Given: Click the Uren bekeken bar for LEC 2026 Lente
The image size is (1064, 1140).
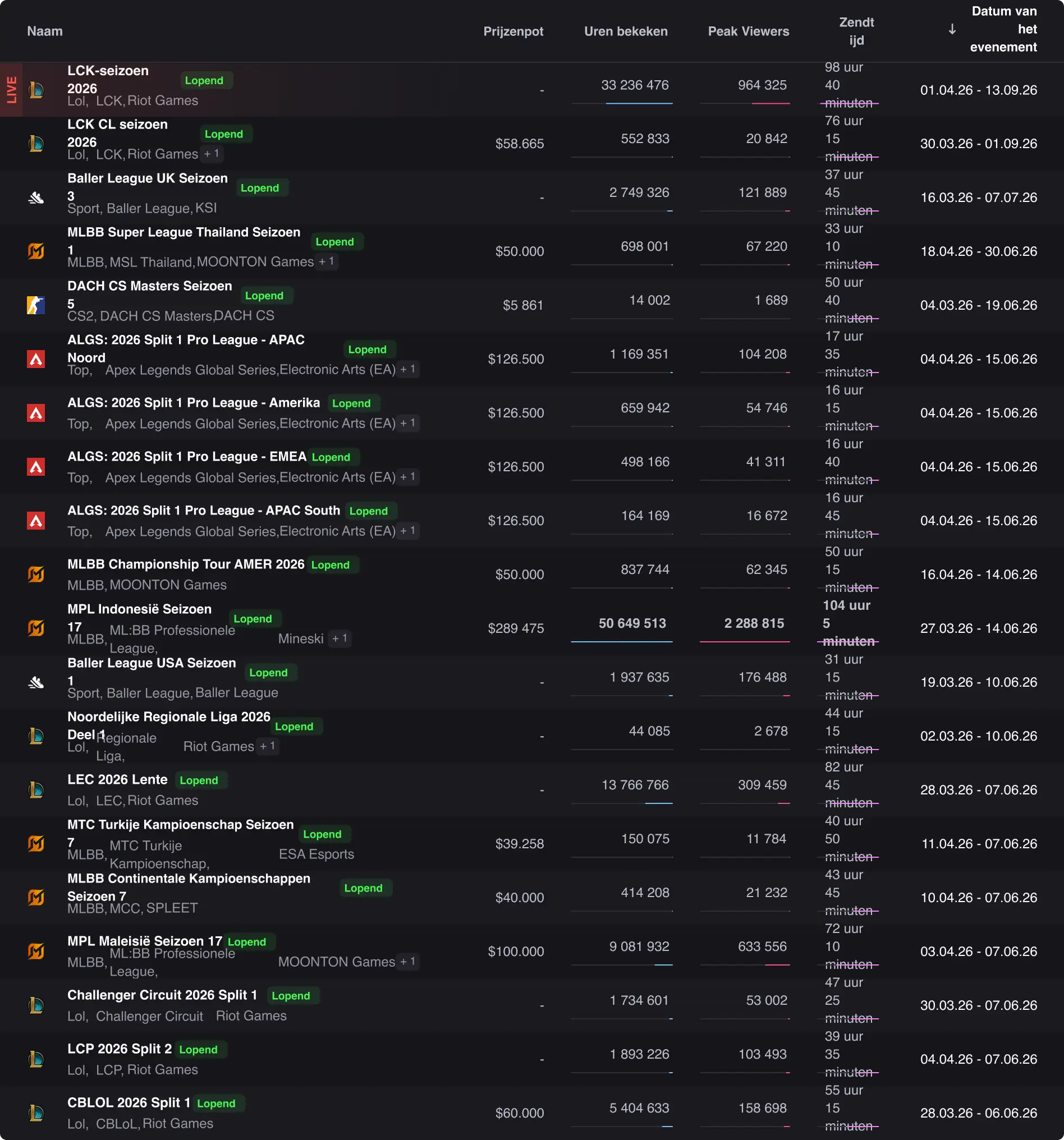Looking at the screenshot, I should 622,803.
